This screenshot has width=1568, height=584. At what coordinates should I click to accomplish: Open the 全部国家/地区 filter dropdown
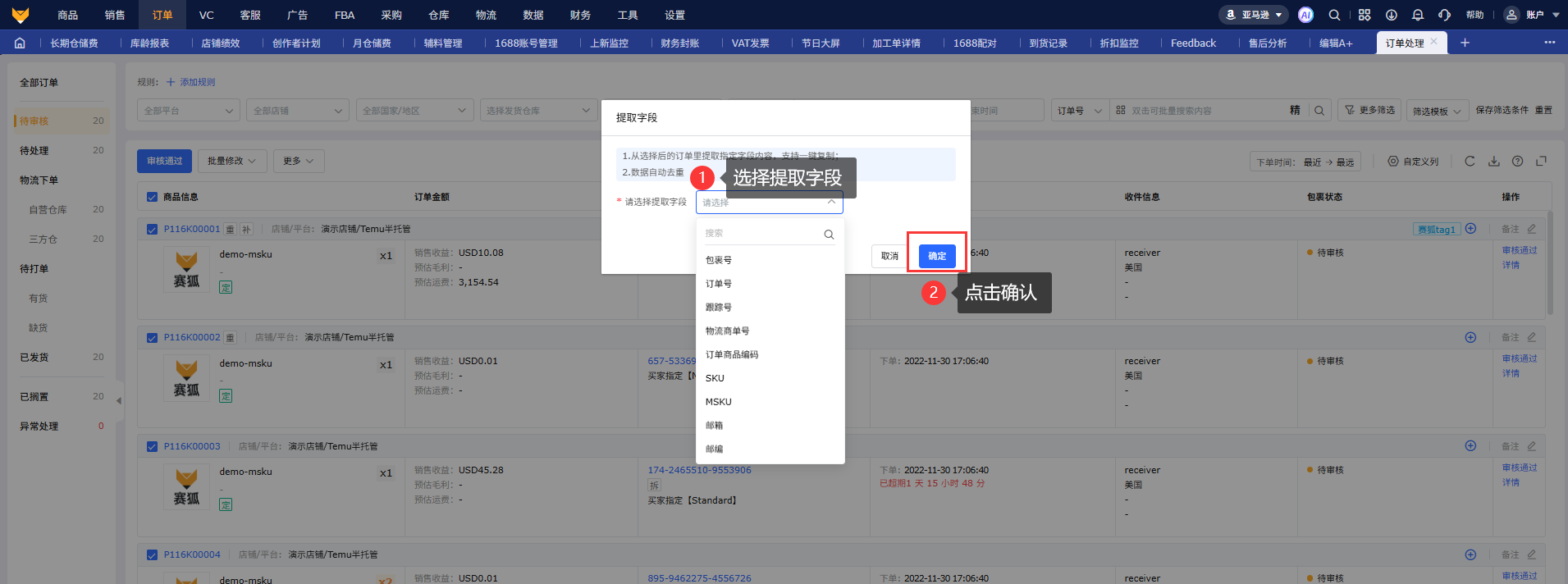414,111
